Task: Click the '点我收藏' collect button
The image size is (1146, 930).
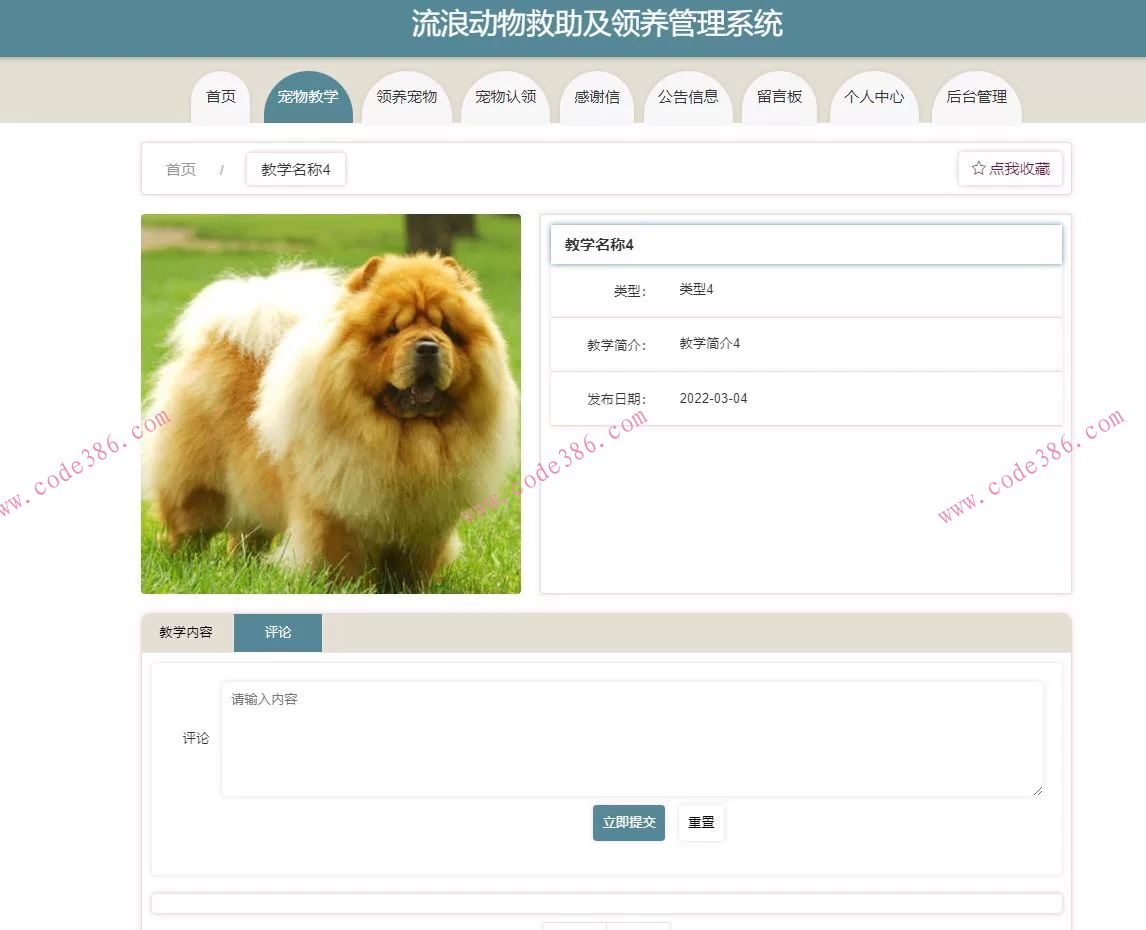Action: (x=1010, y=169)
